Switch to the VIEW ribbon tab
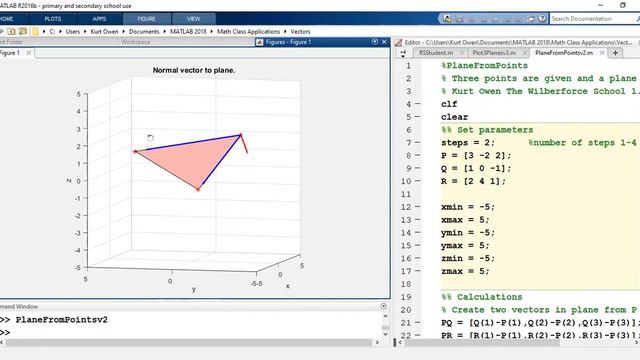The image size is (640, 360). point(193,19)
